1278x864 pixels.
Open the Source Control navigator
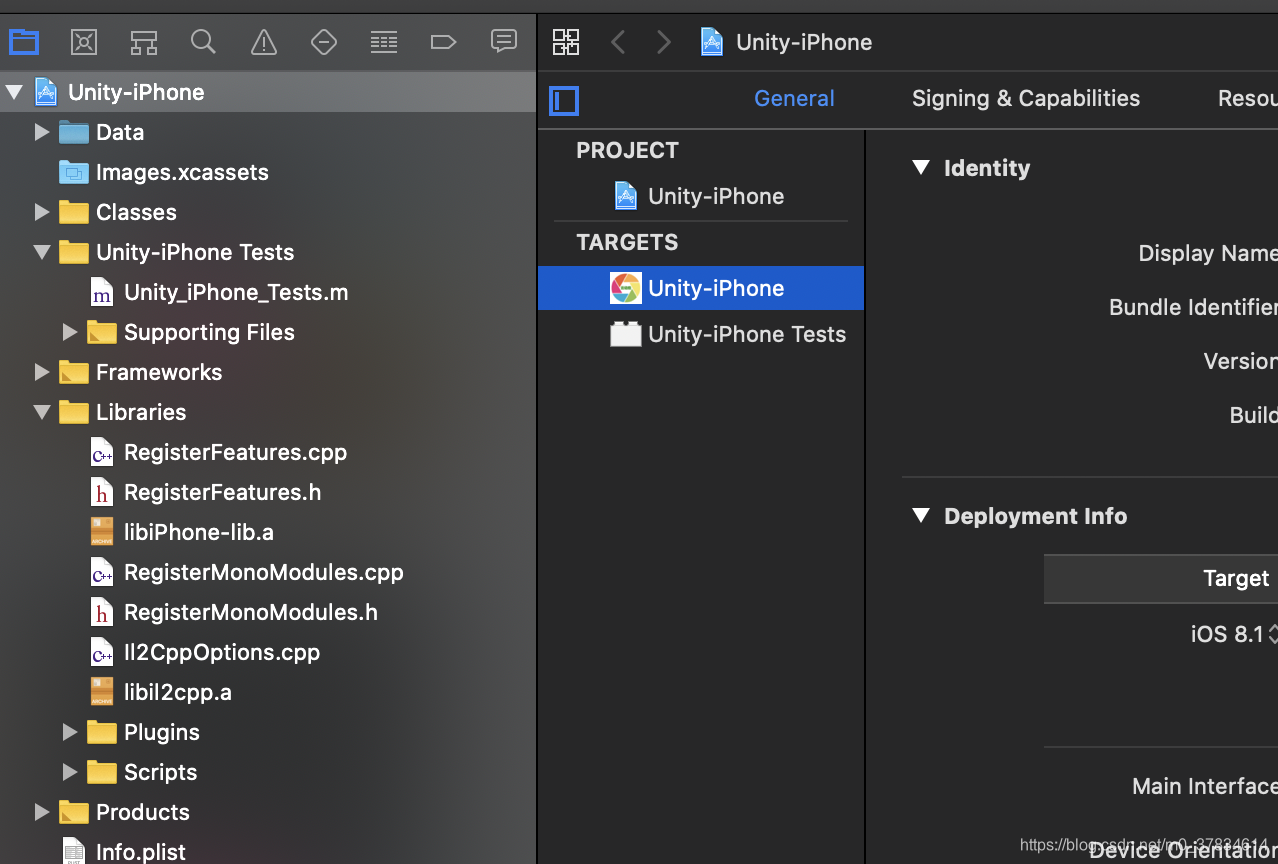click(x=84, y=42)
